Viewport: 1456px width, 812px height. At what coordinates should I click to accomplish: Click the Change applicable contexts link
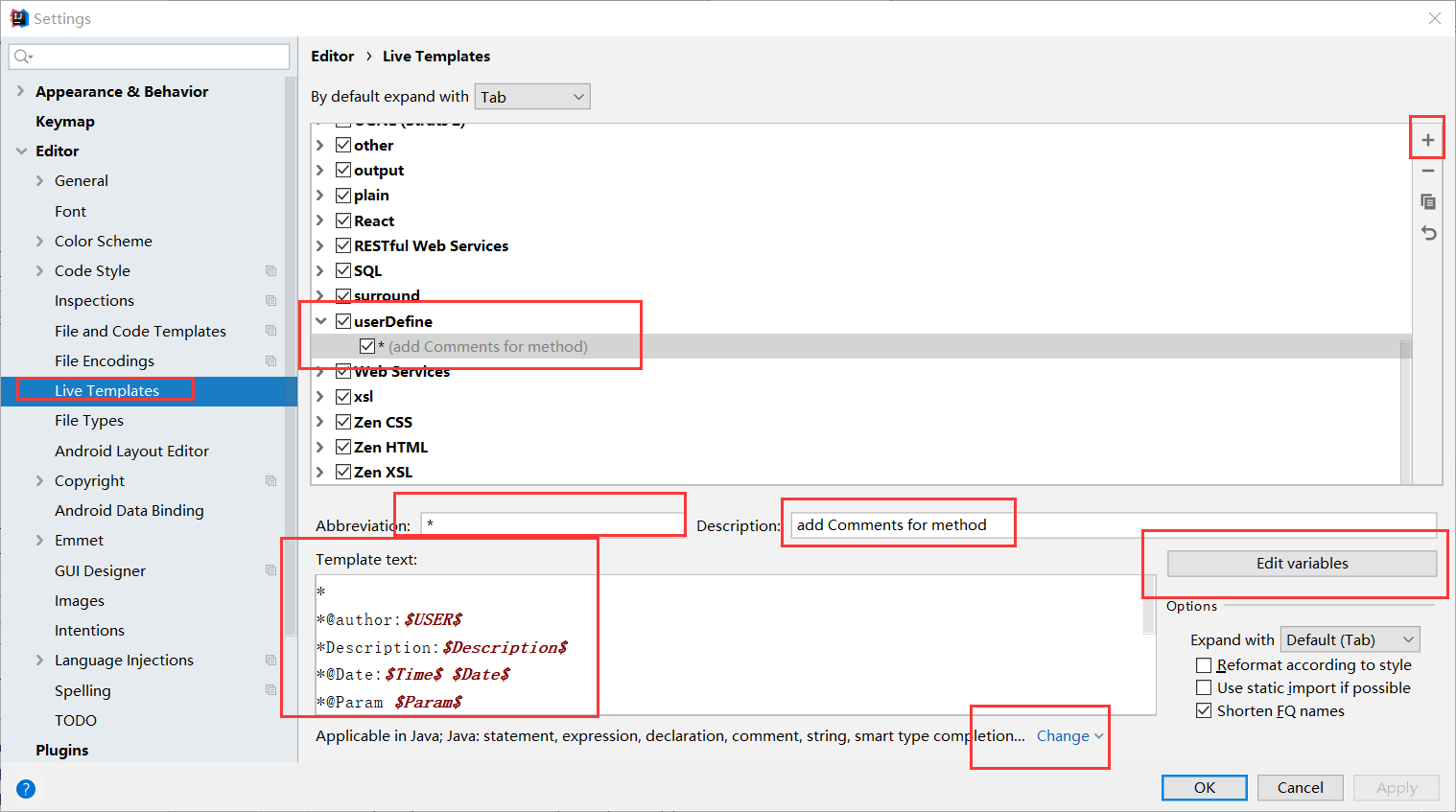tap(1070, 736)
